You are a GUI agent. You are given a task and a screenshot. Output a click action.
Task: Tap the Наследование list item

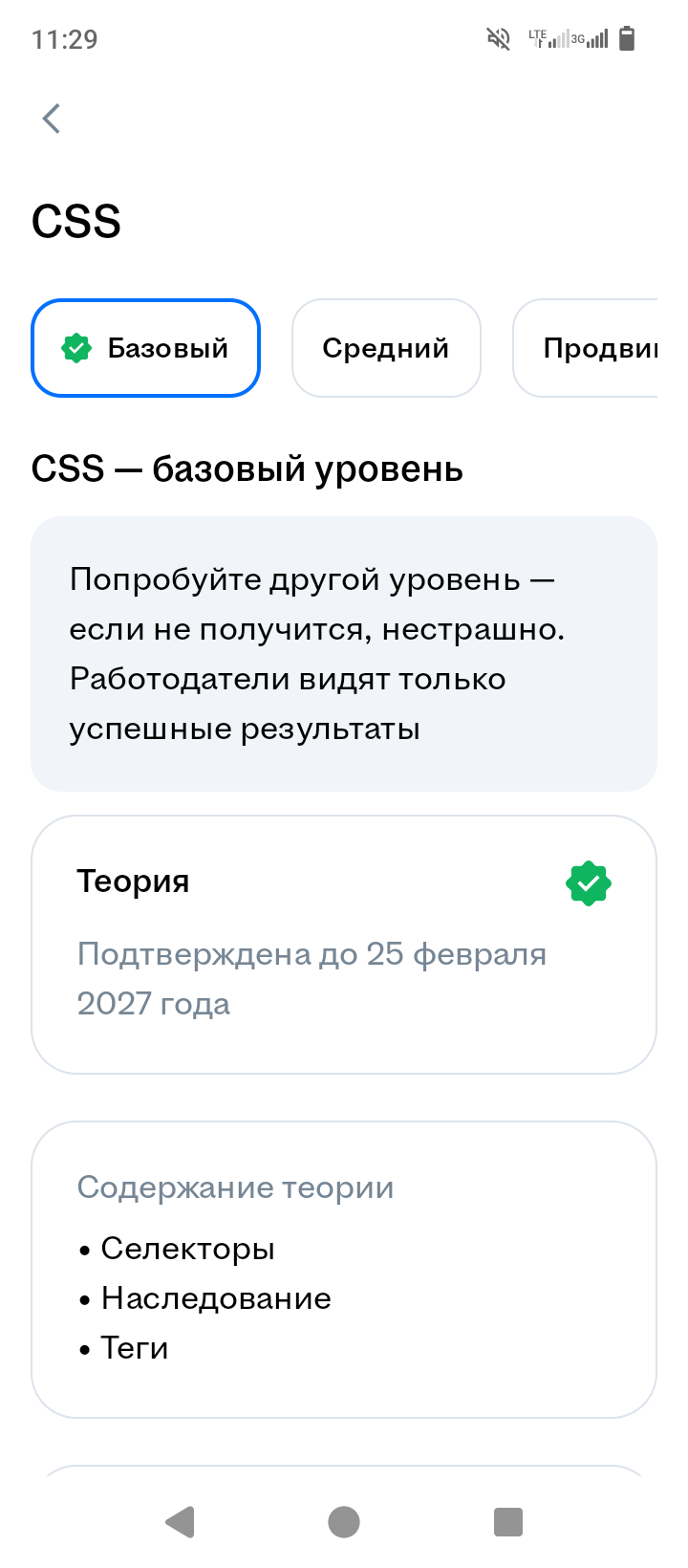tap(216, 1298)
